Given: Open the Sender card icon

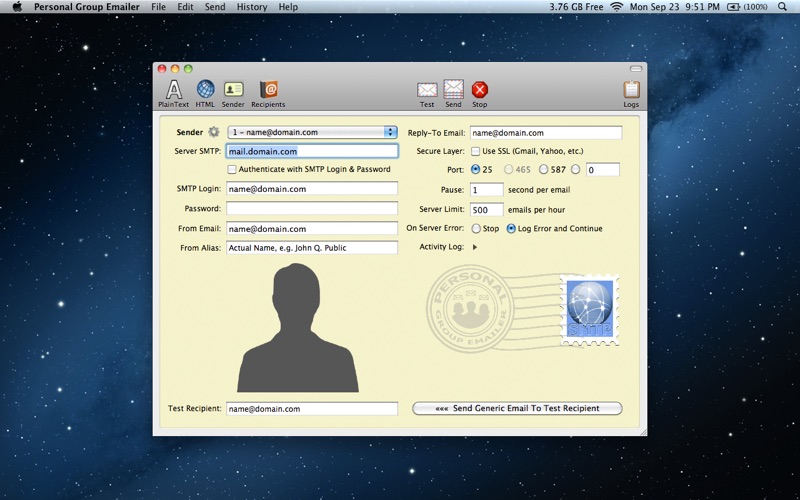Looking at the screenshot, I should coord(233,89).
